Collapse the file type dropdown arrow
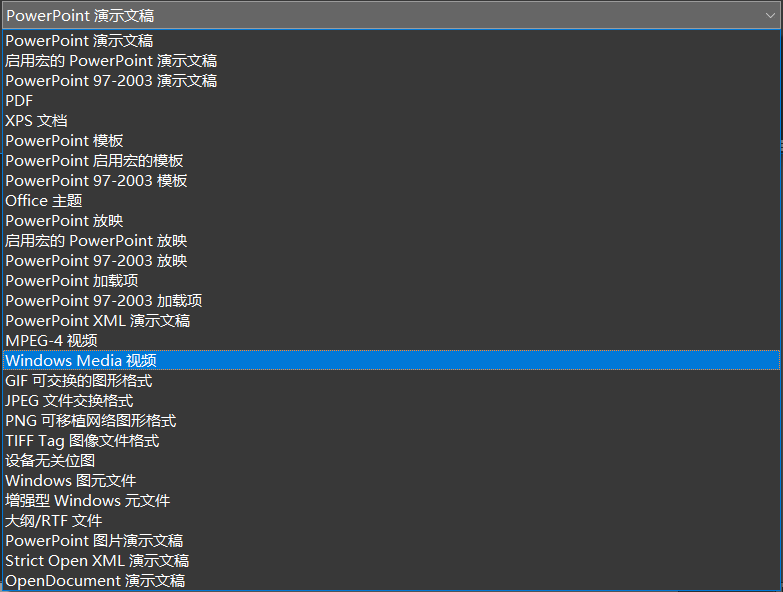This screenshot has width=783, height=592. tap(770, 15)
